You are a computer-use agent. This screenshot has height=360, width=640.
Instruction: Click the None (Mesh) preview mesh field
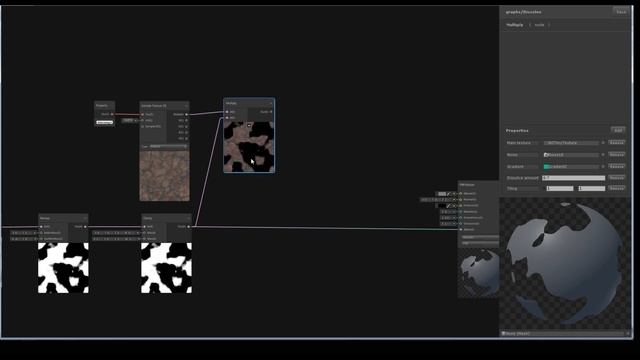coord(563,333)
